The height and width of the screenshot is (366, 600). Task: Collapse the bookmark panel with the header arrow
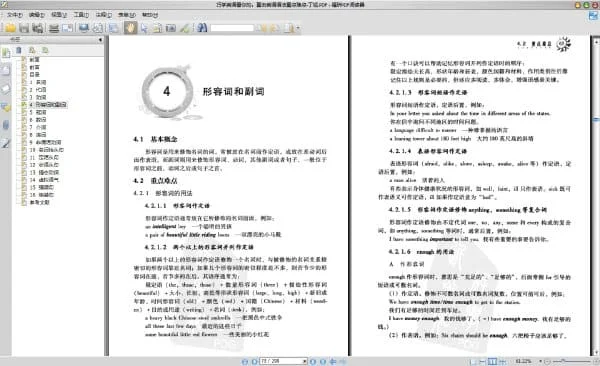coord(100,39)
